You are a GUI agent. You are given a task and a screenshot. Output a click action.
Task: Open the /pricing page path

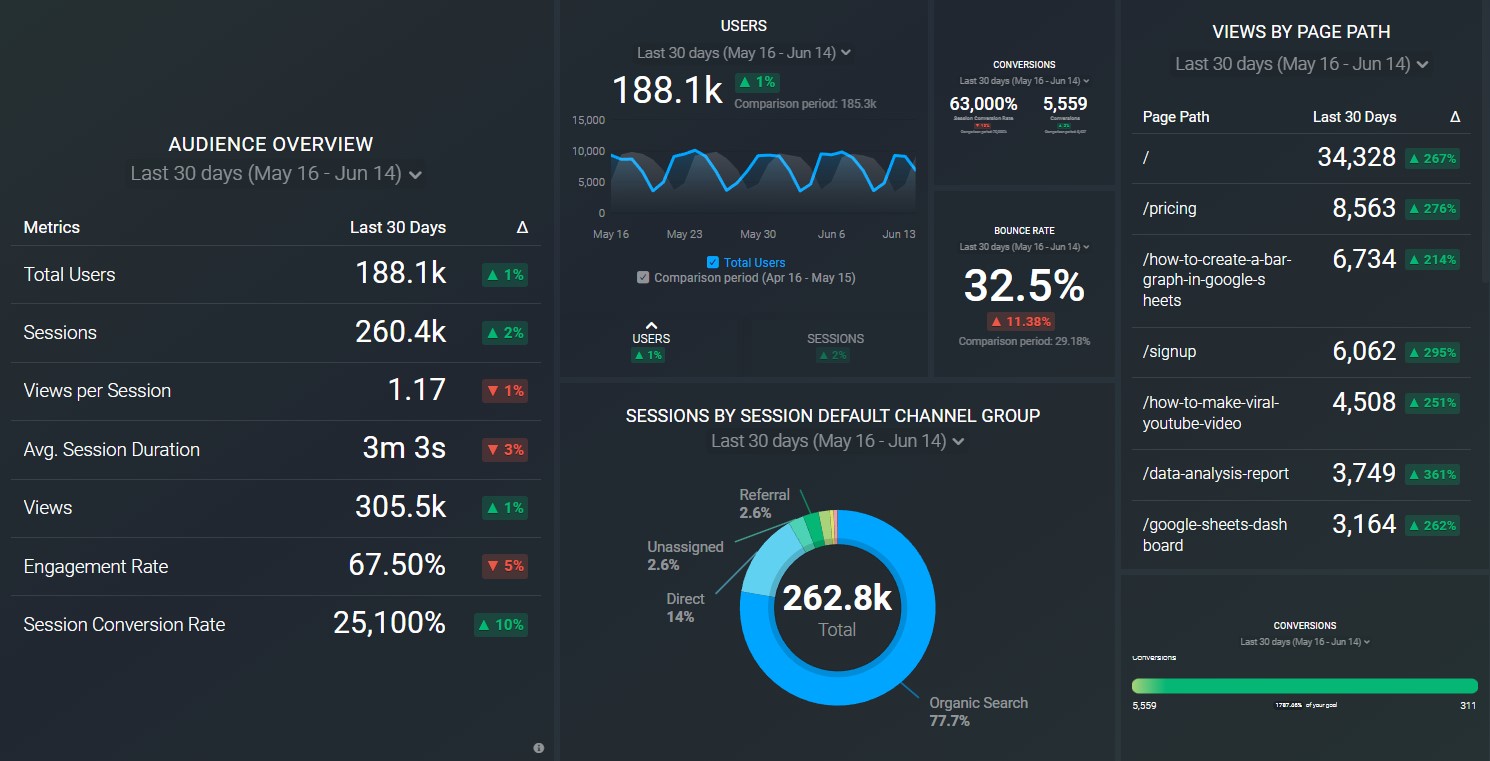click(1170, 209)
